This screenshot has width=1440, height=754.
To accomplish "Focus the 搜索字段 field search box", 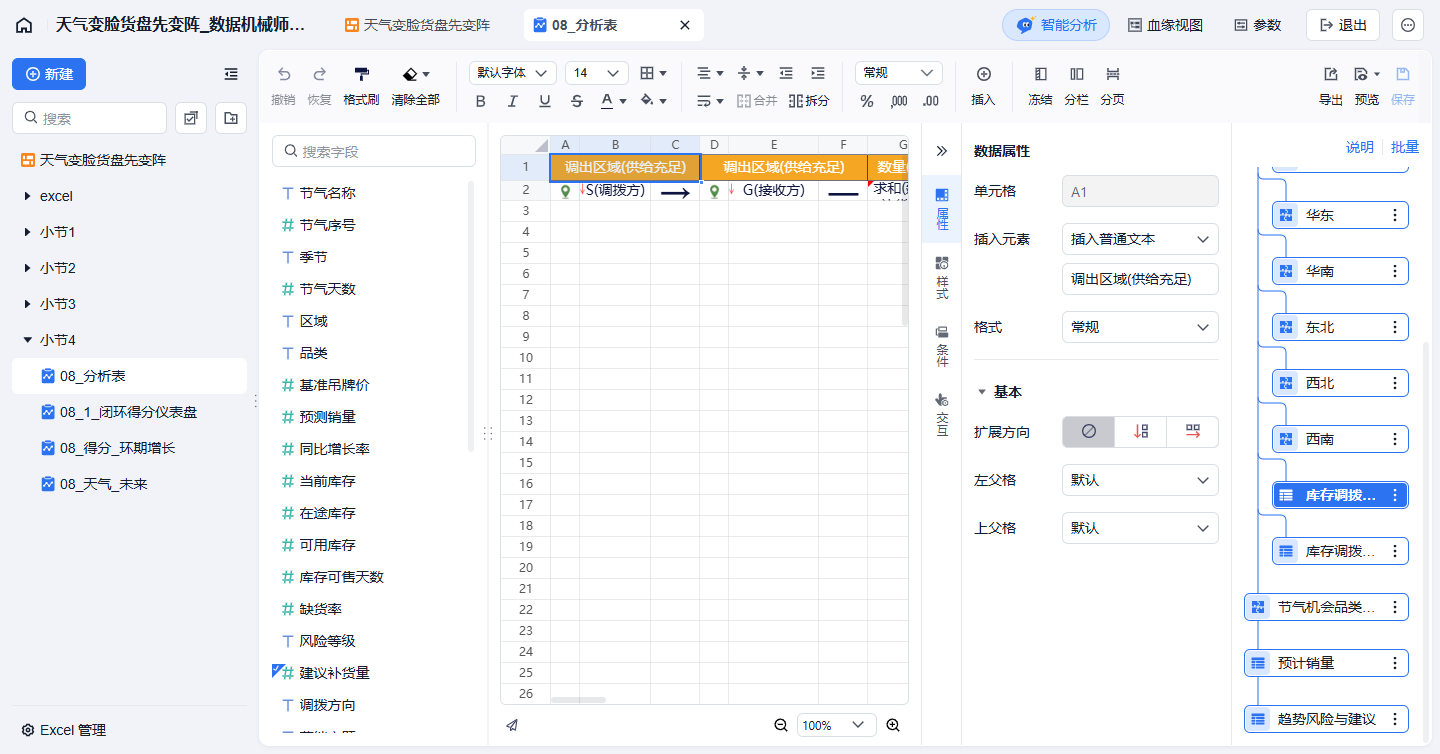I will 374,151.
